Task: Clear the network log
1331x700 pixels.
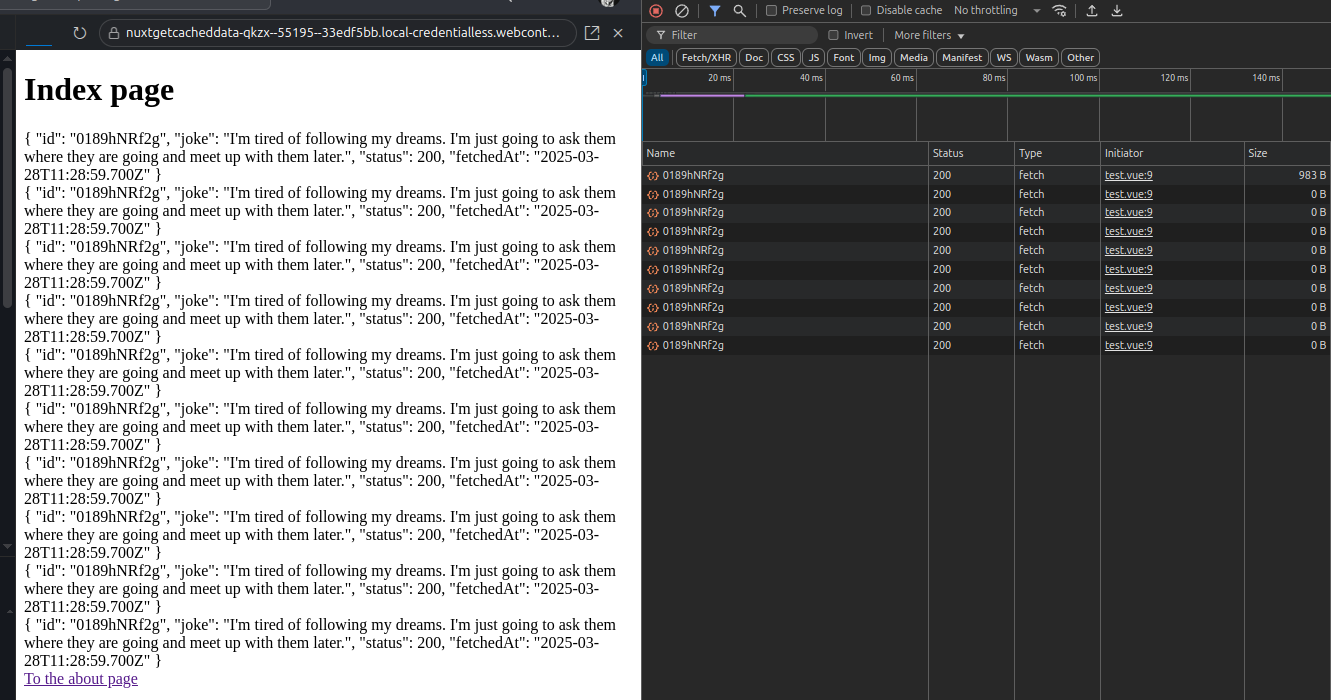Action: pyautogui.click(x=682, y=11)
